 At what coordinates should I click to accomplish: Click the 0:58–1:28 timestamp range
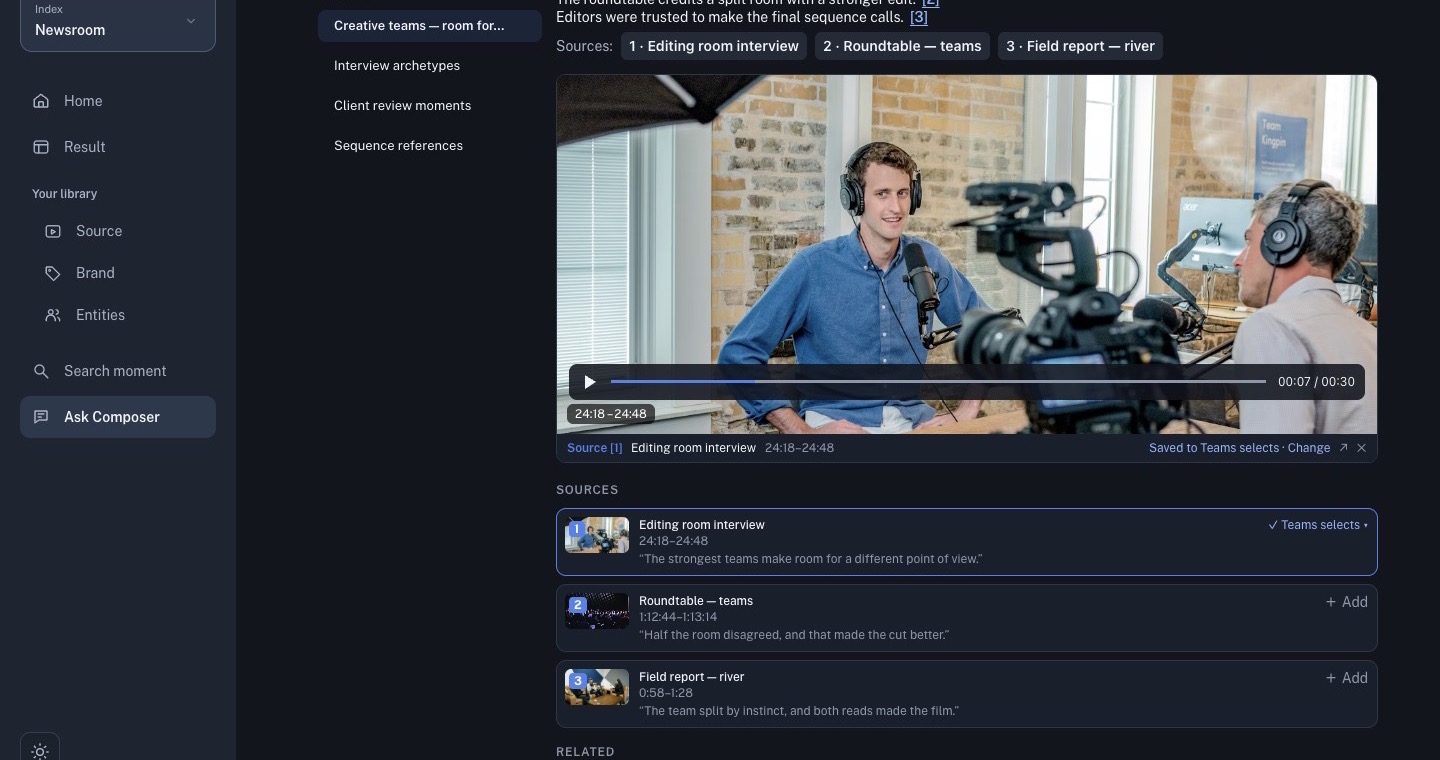tap(666, 693)
